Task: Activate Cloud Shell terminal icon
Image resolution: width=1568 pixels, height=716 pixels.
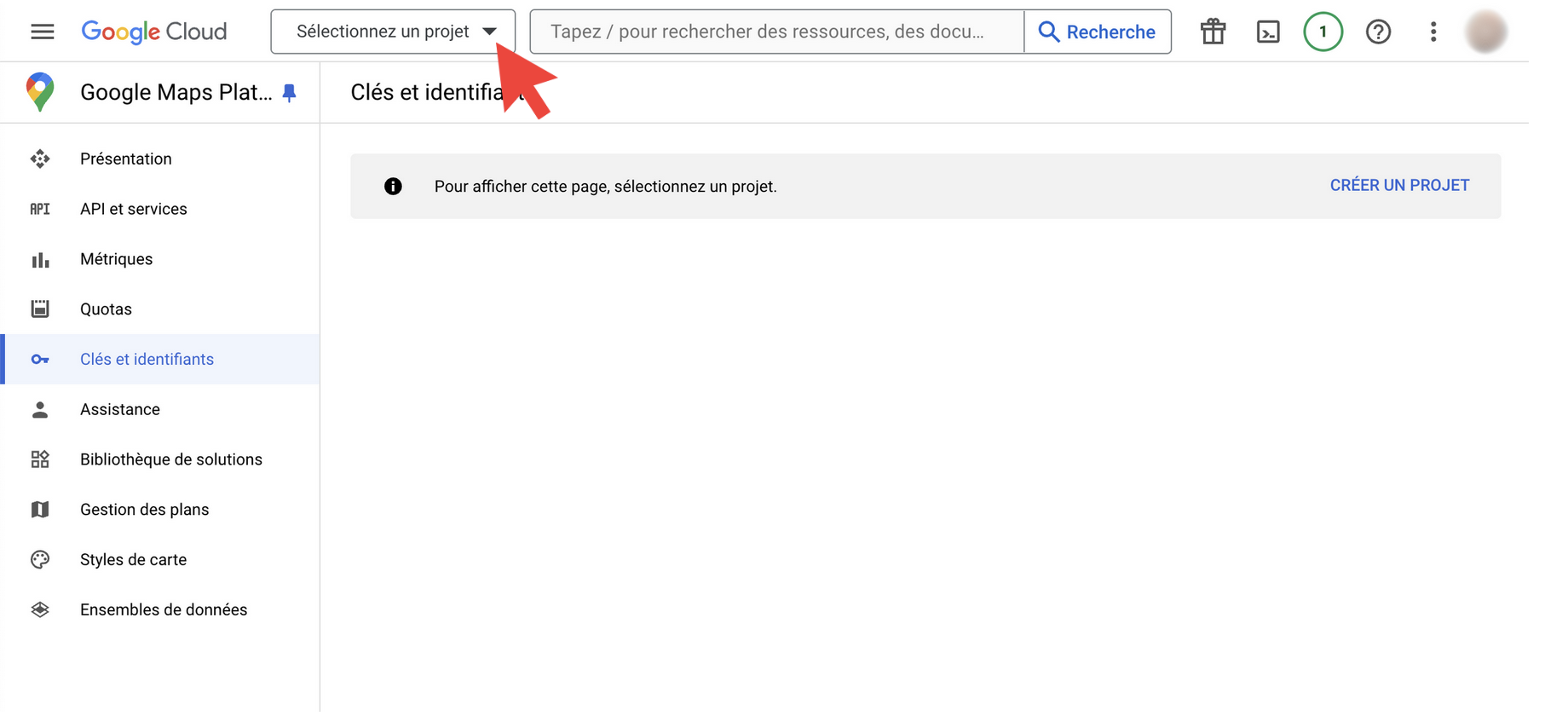Action: pyautogui.click(x=1268, y=32)
